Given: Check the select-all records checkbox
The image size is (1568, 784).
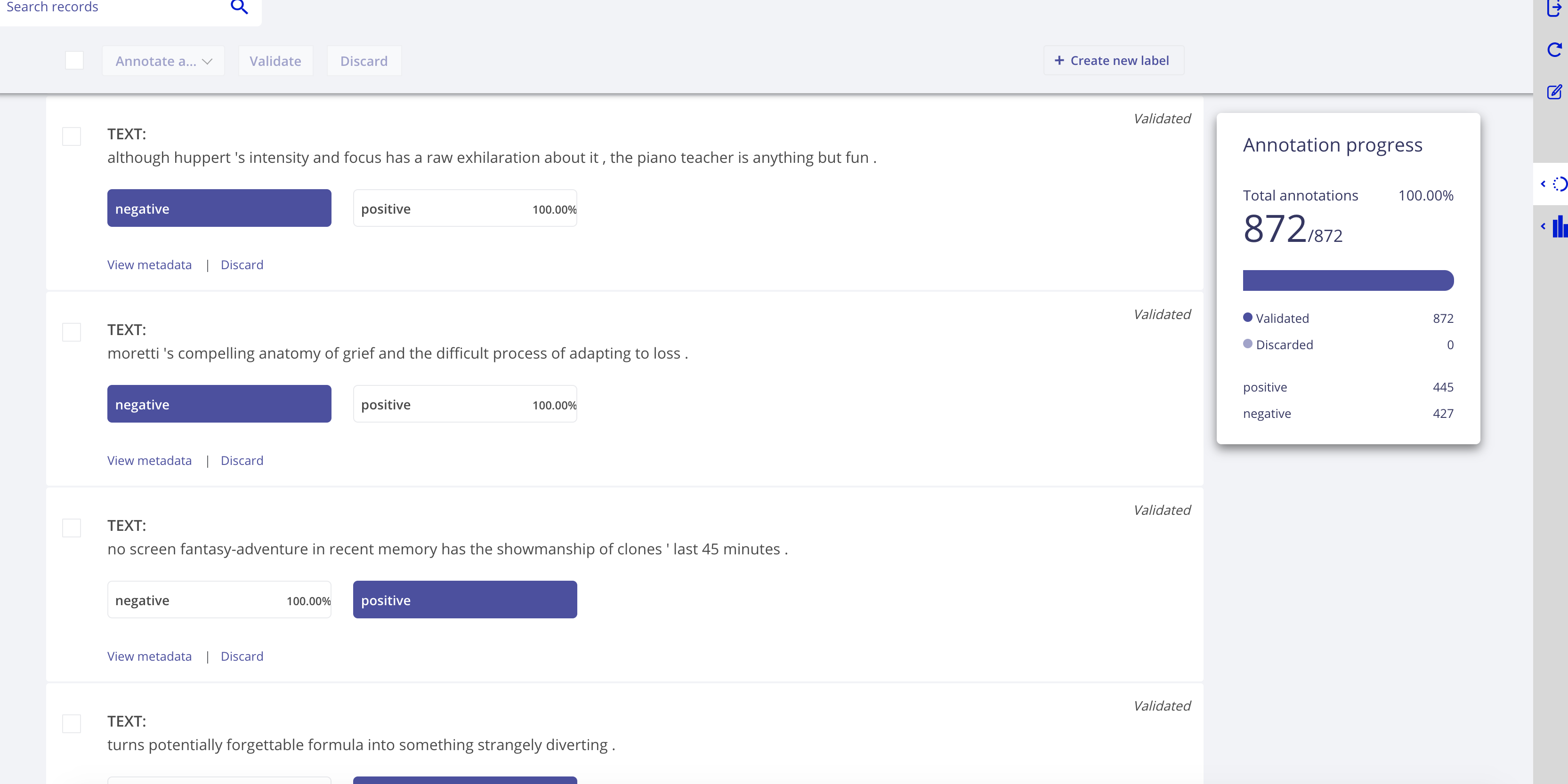Looking at the screenshot, I should [x=73, y=60].
